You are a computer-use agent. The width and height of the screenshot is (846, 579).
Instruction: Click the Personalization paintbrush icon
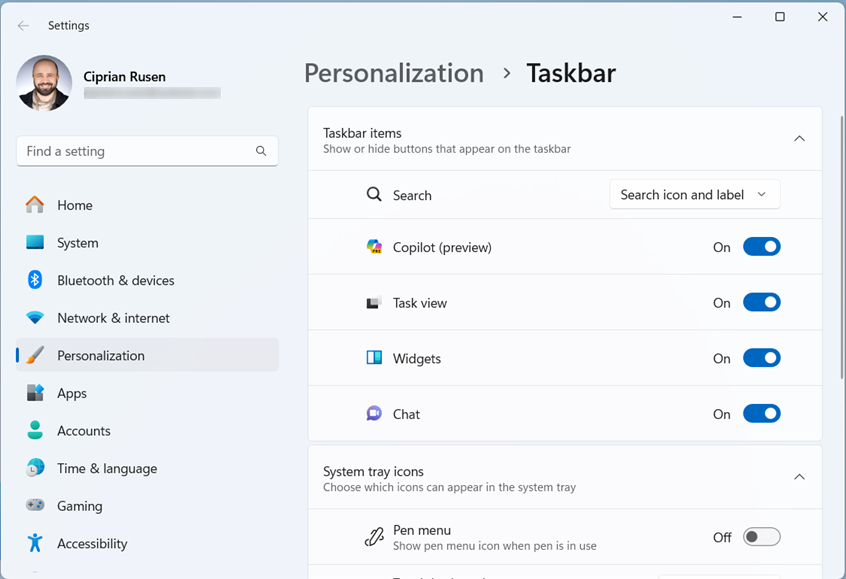point(35,355)
